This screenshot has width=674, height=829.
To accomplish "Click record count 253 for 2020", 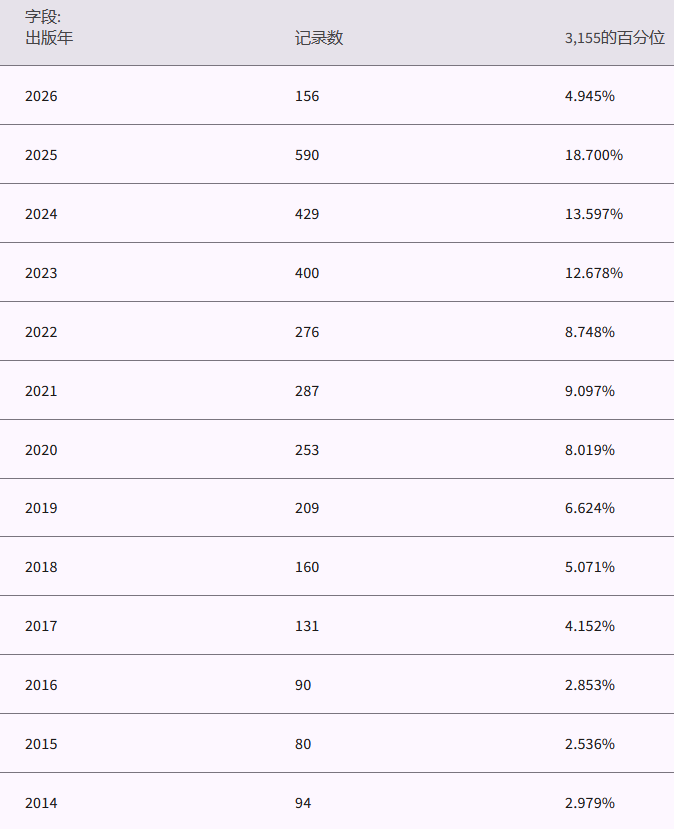I will (307, 450).
